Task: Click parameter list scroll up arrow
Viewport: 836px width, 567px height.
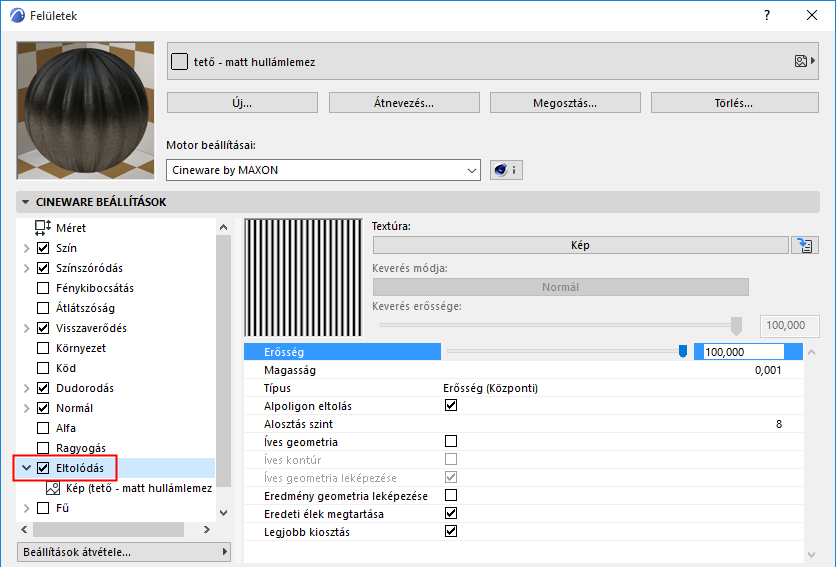Action: click(x=811, y=352)
